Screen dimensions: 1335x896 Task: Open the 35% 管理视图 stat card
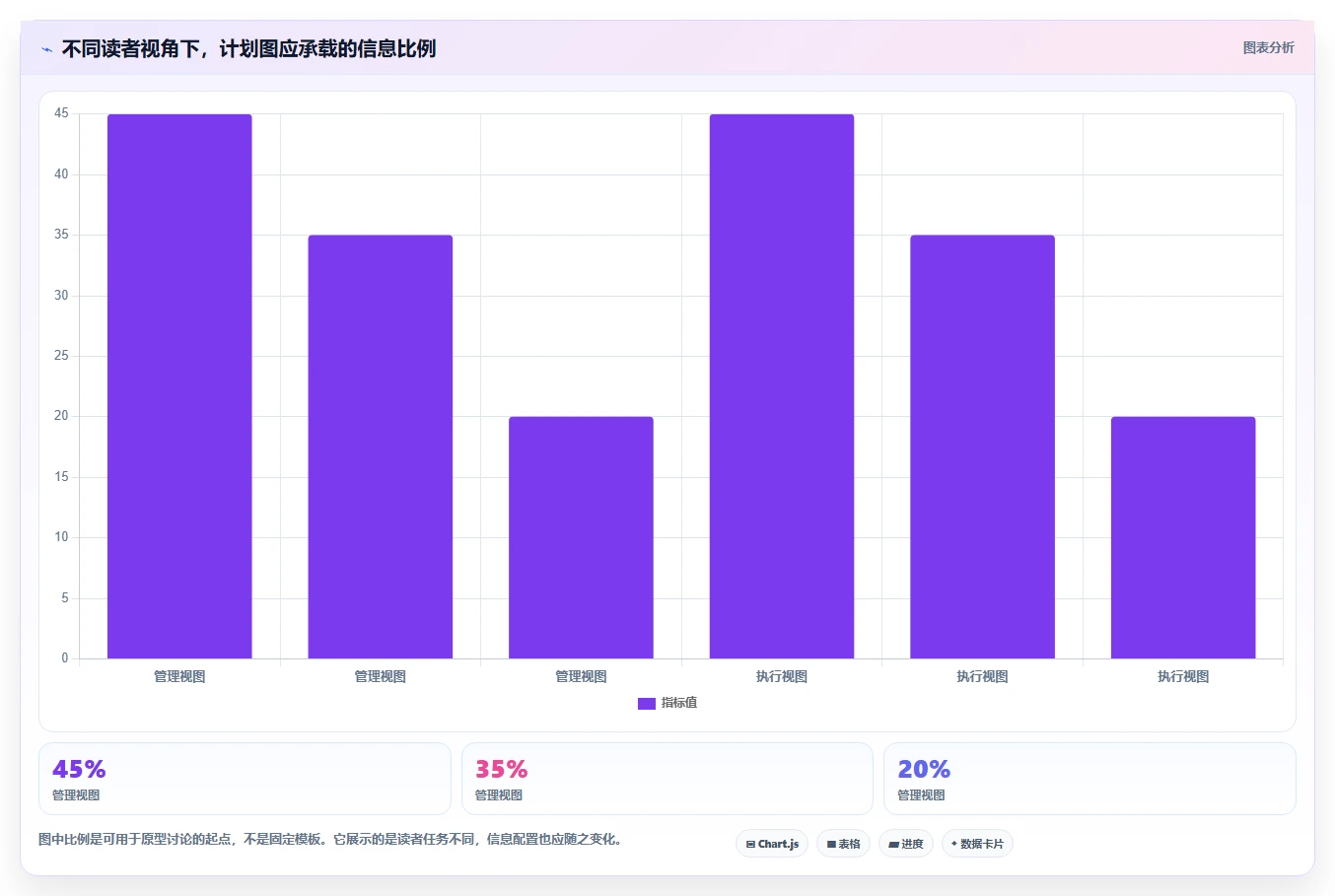[667, 779]
